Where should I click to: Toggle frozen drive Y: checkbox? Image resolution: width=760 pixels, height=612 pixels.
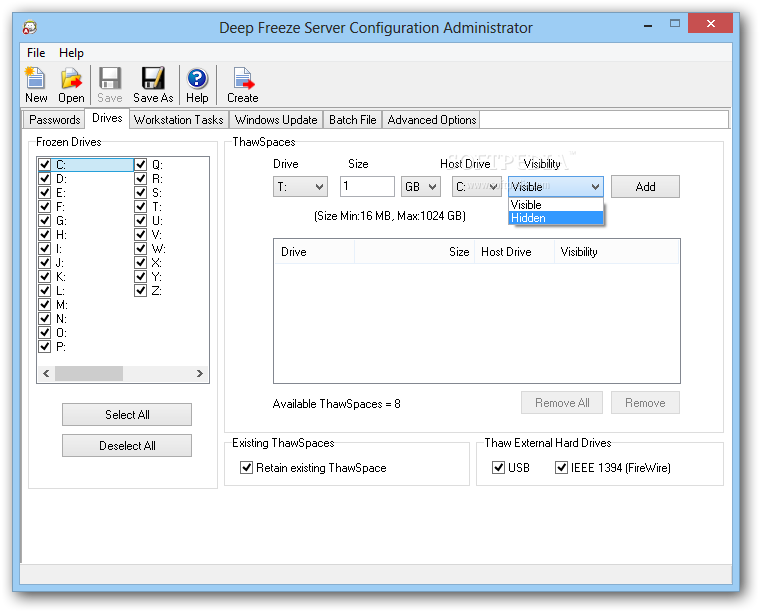point(141,276)
